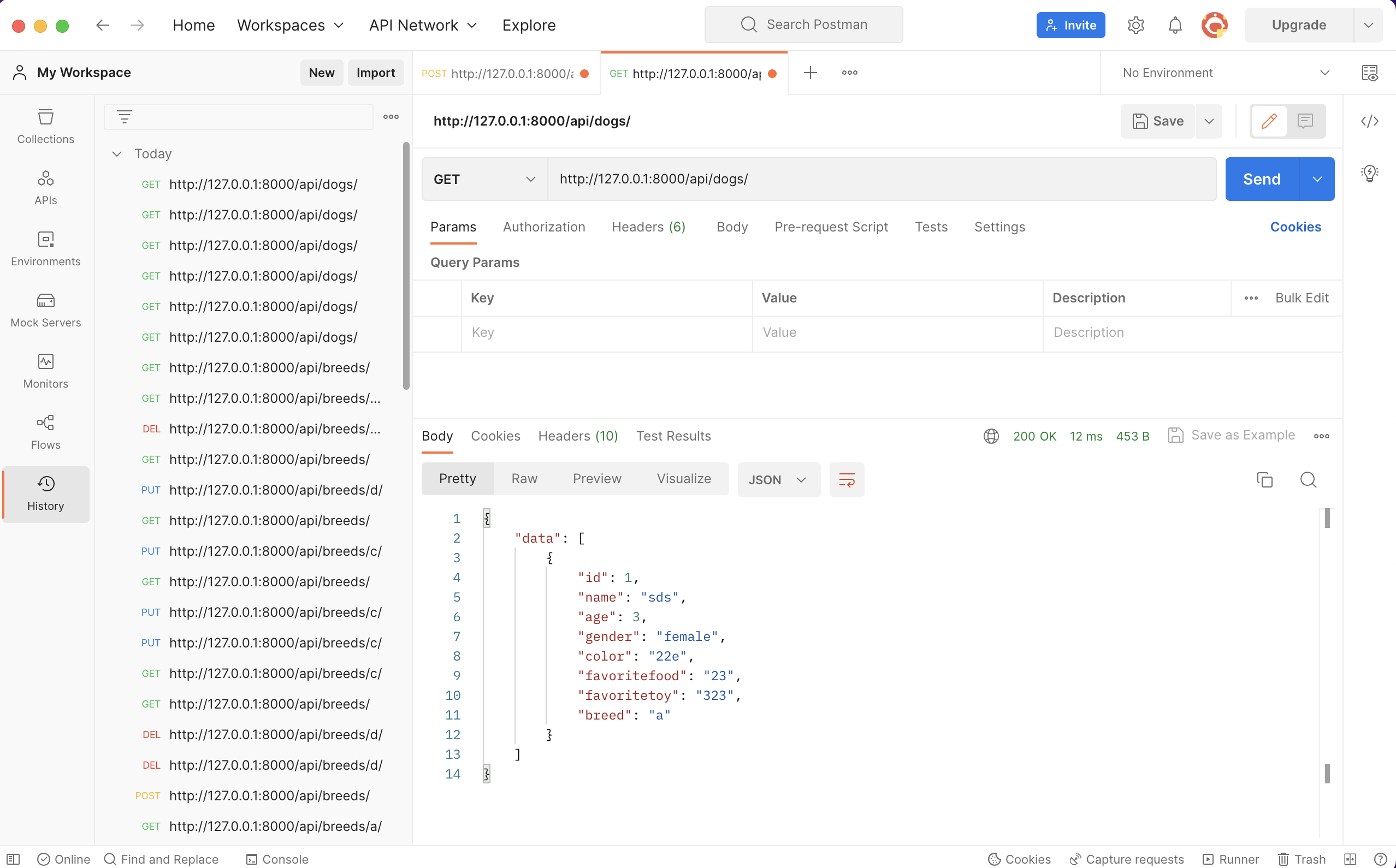Toggle sidebar visibility in status bar
This screenshot has height=868, width=1396.
click(x=13, y=859)
